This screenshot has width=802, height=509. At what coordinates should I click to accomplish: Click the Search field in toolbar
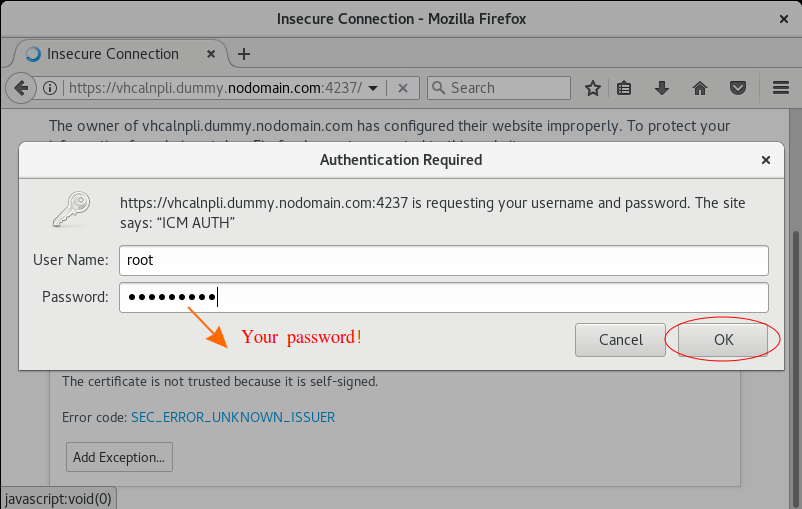(x=499, y=88)
